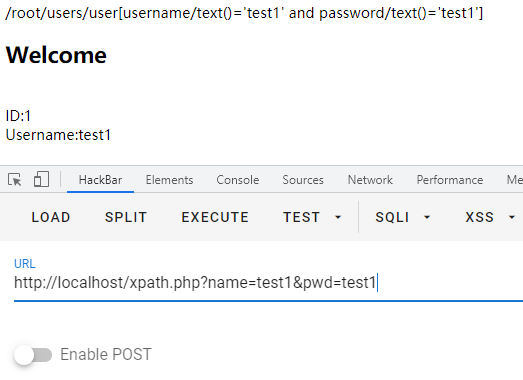Click the URL input field
Viewport: 523px width, 380px height.
(x=268, y=283)
